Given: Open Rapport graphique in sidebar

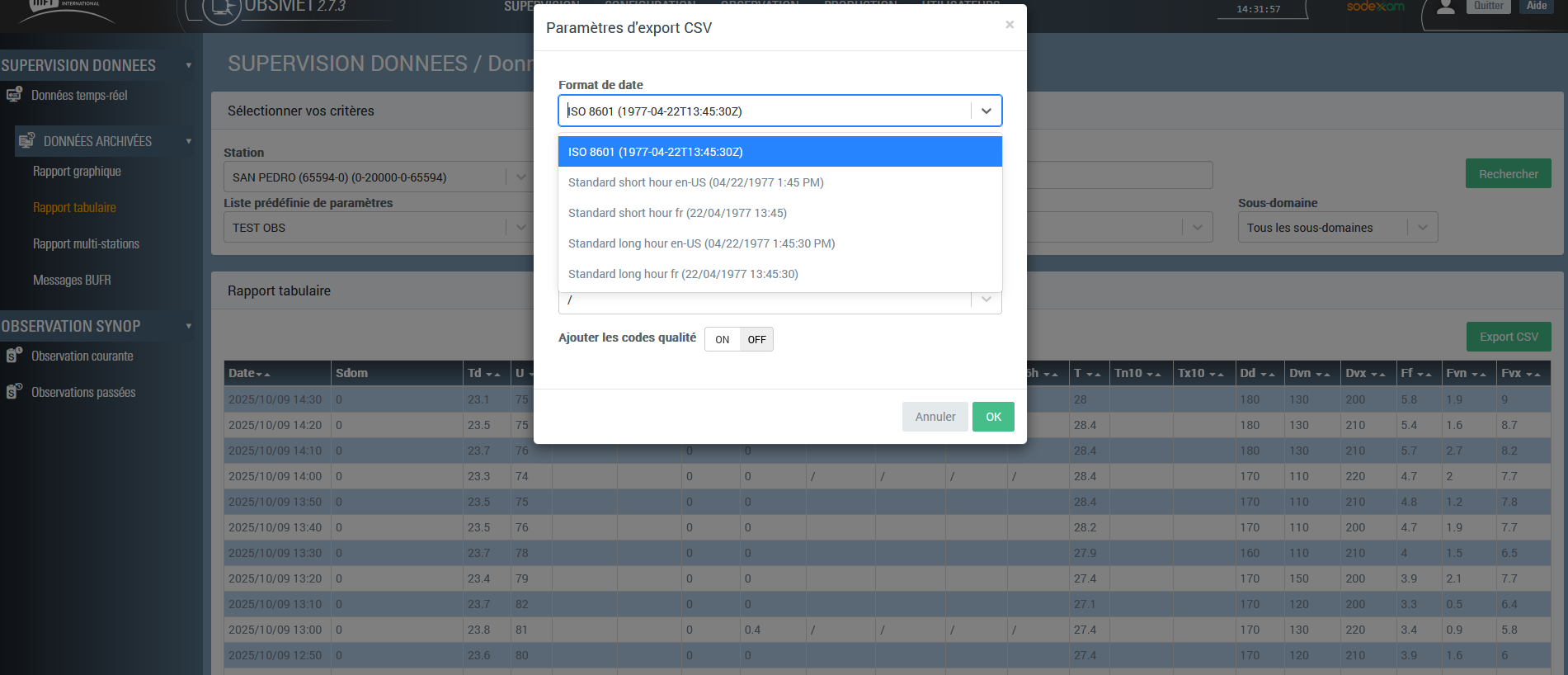Looking at the screenshot, I should tap(77, 172).
